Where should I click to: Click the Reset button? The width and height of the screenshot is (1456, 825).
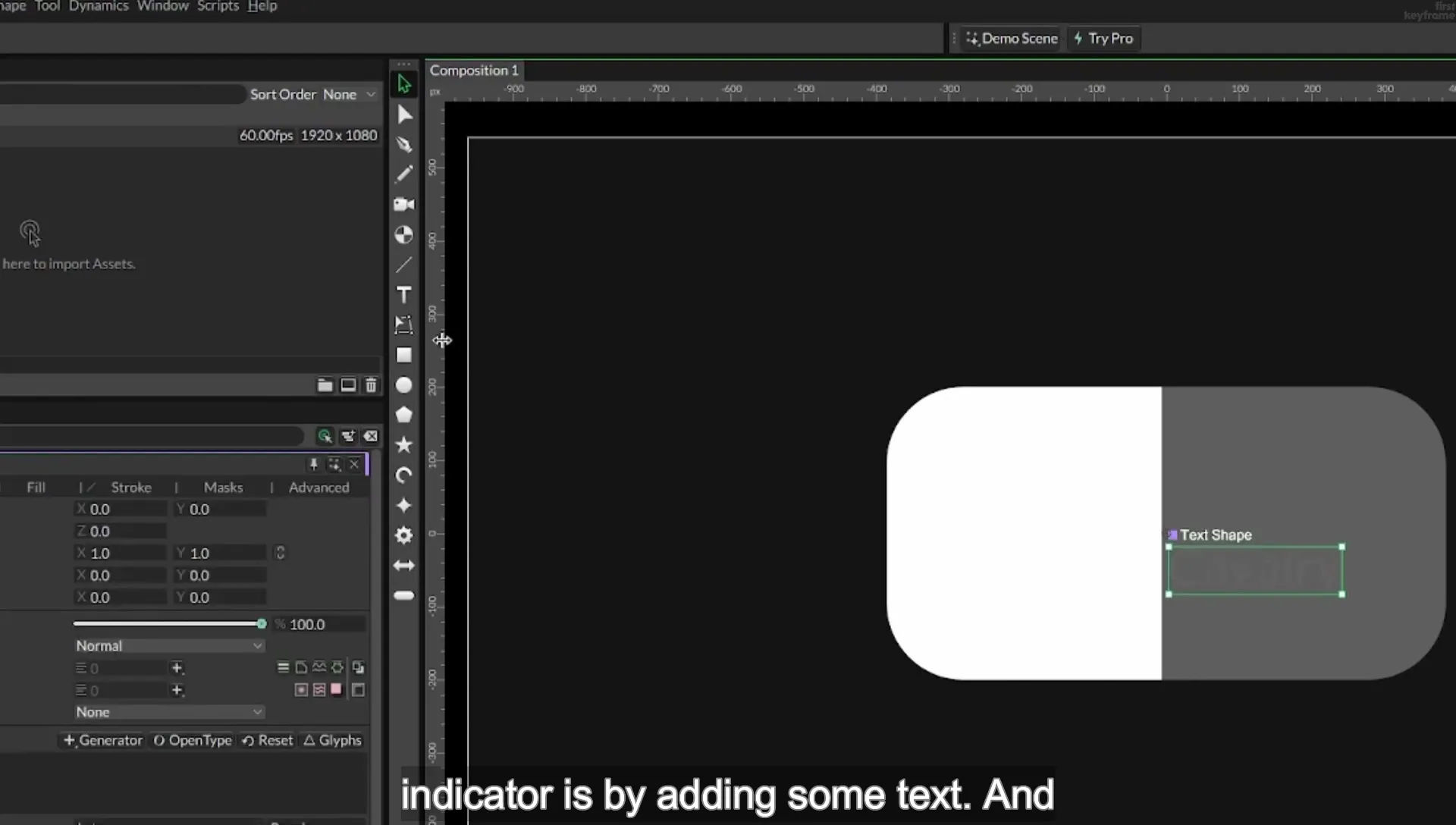click(x=267, y=740)
